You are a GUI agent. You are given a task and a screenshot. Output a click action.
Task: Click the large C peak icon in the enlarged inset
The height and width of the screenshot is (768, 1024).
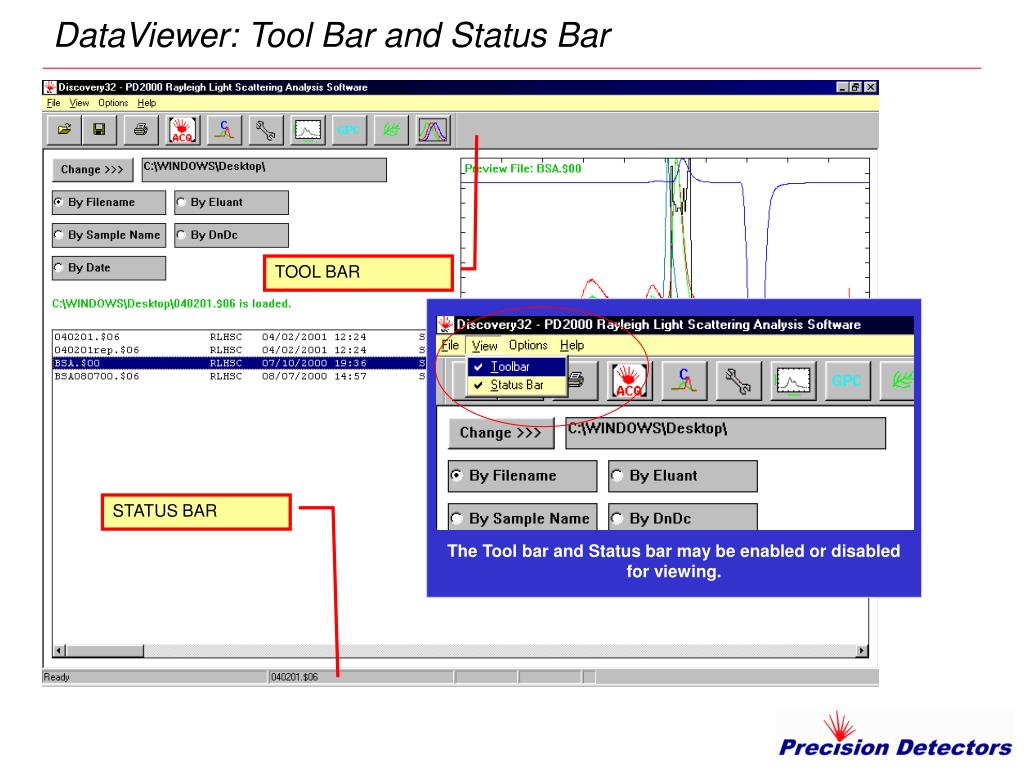[684, 380]
